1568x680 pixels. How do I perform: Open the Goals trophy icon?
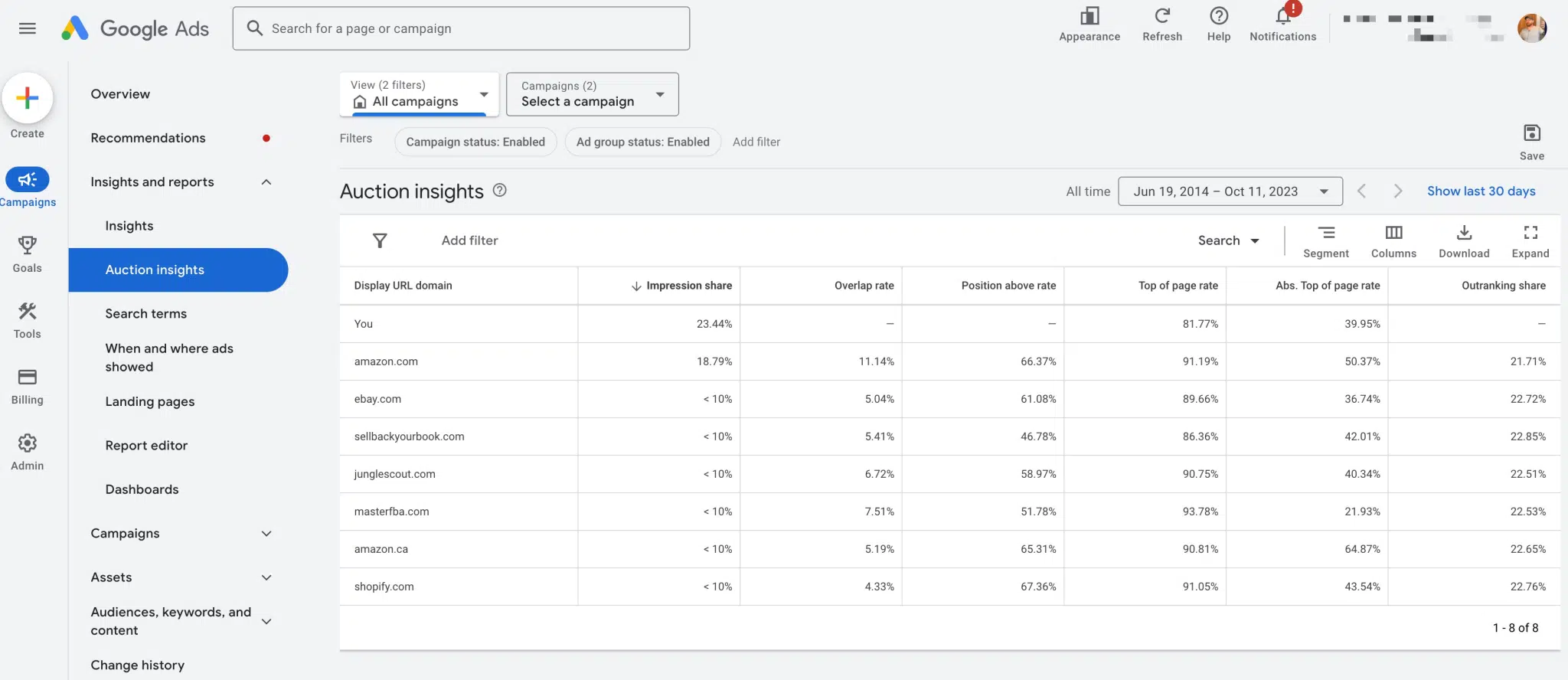pyautogui.click(x=28, y=246)
